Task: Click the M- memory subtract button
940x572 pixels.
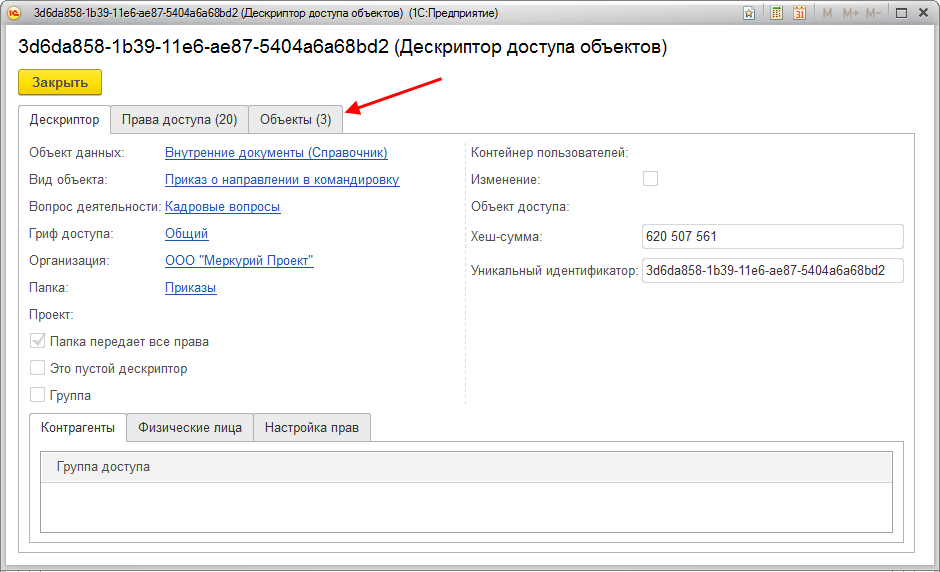Action: 873,13
